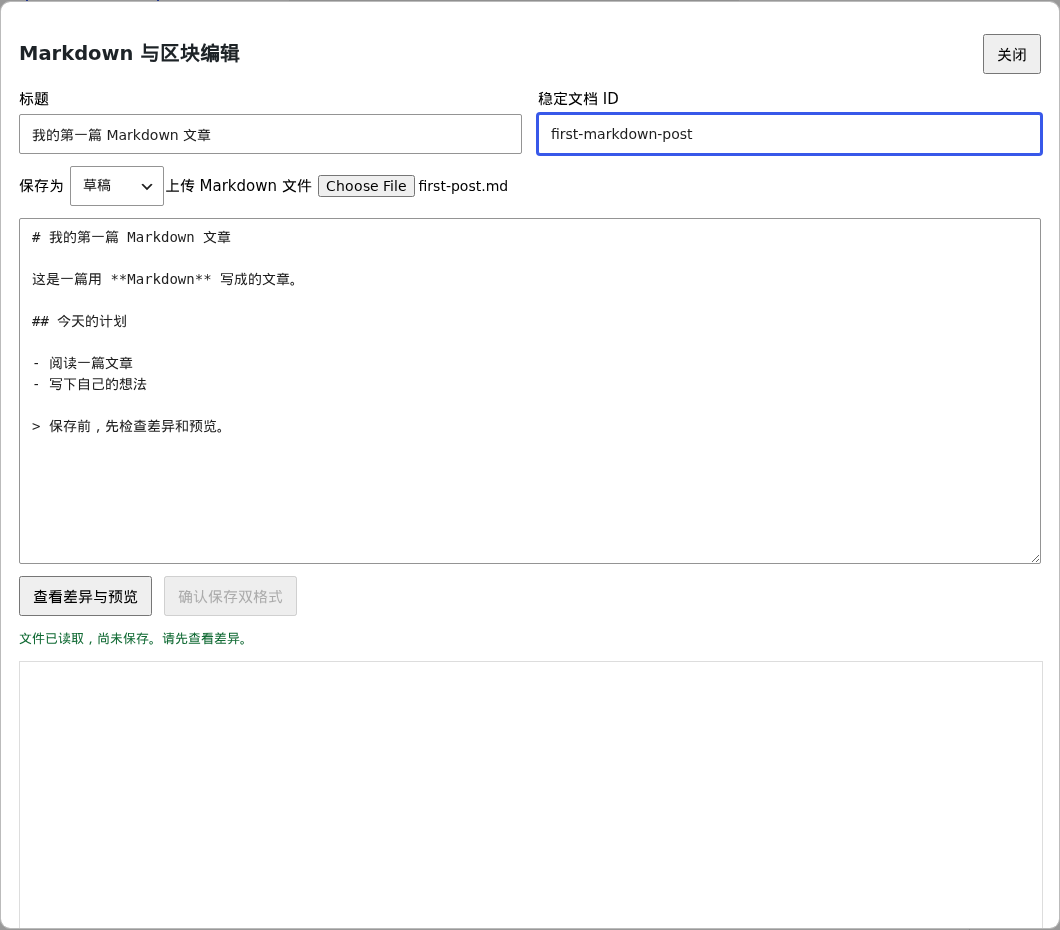The width and height of the screenshot is (1060, 930).
Task: Click the quote line '> 保存前，先检查差异和预览。'
Action: point(128,426)
